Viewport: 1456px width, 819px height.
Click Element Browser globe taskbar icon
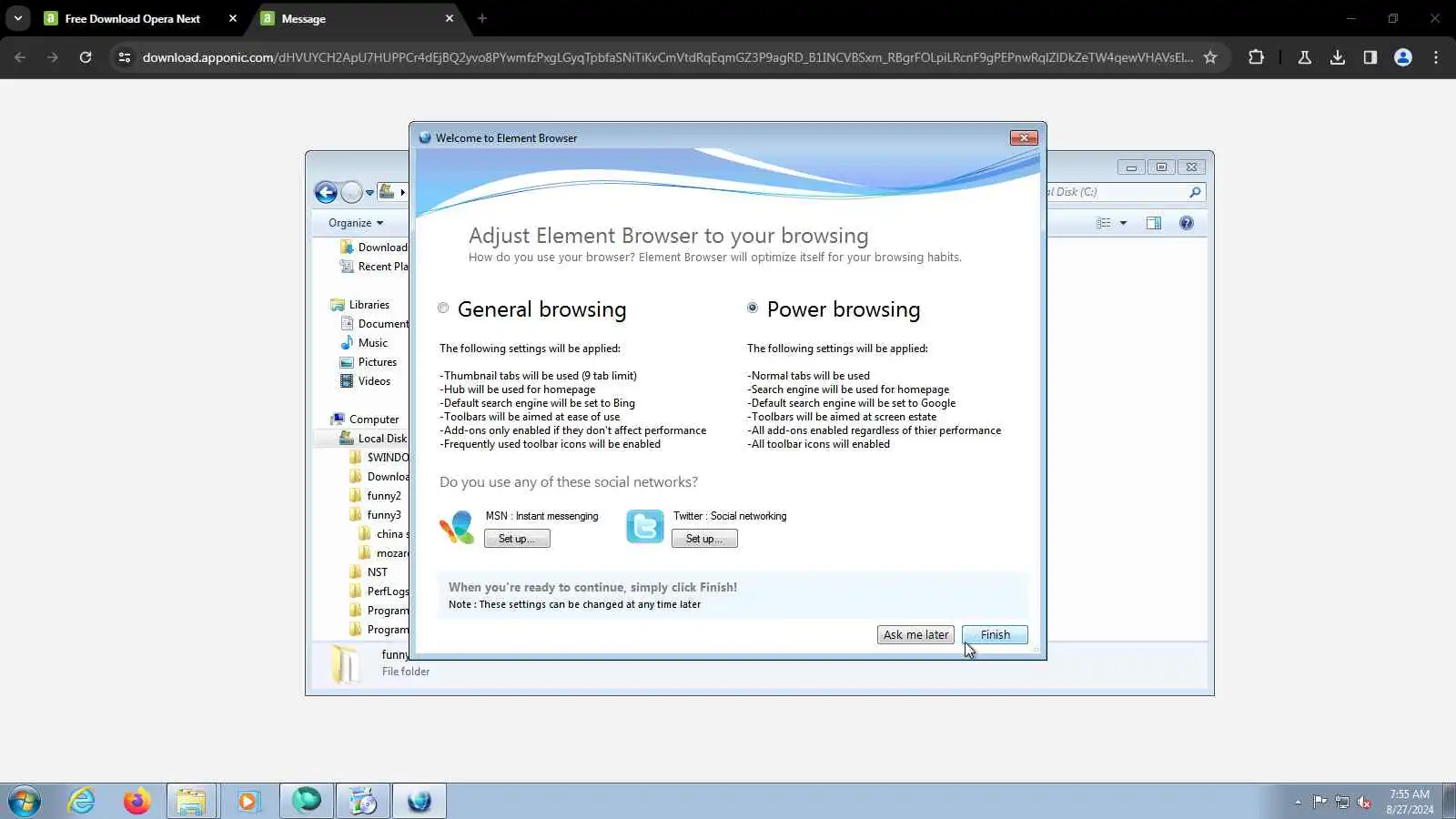419,801
